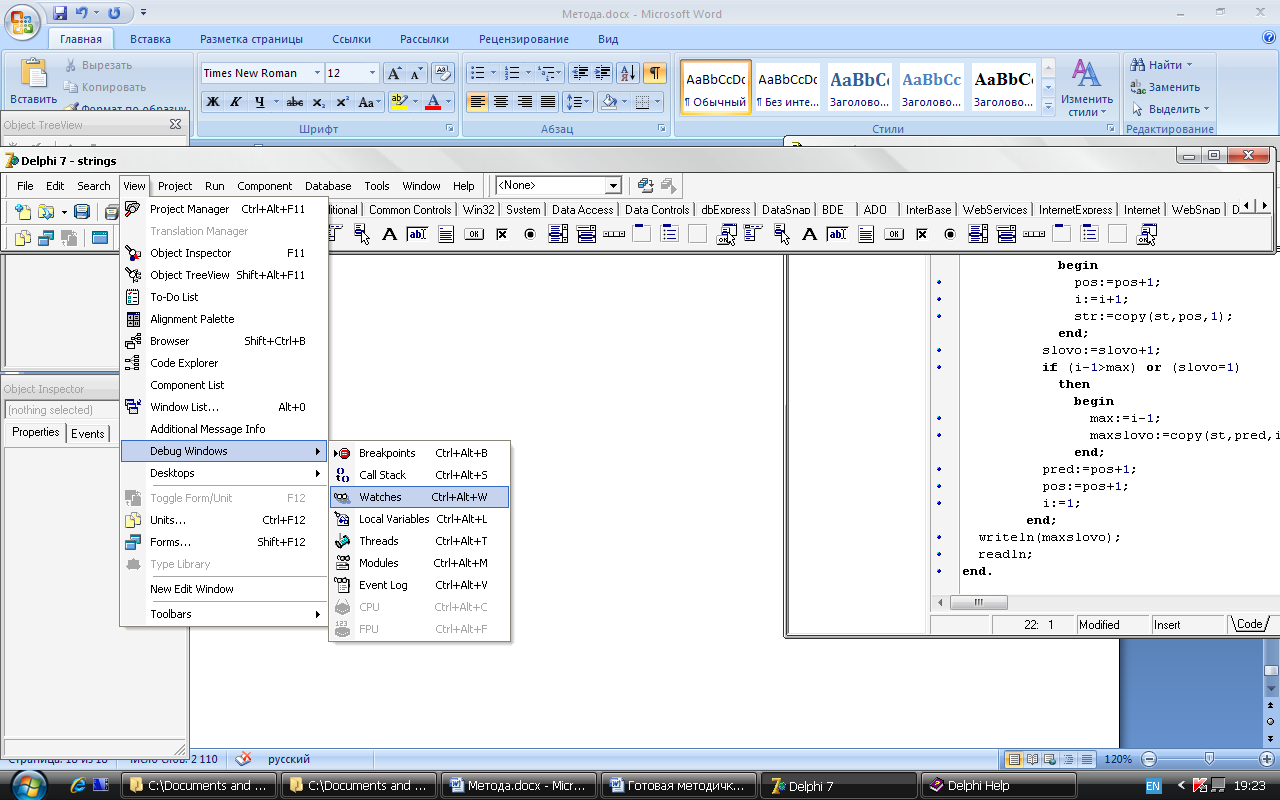Click the yellow text highlight color button
Viewport: 1280px width, 800px height.
(399, 102)
